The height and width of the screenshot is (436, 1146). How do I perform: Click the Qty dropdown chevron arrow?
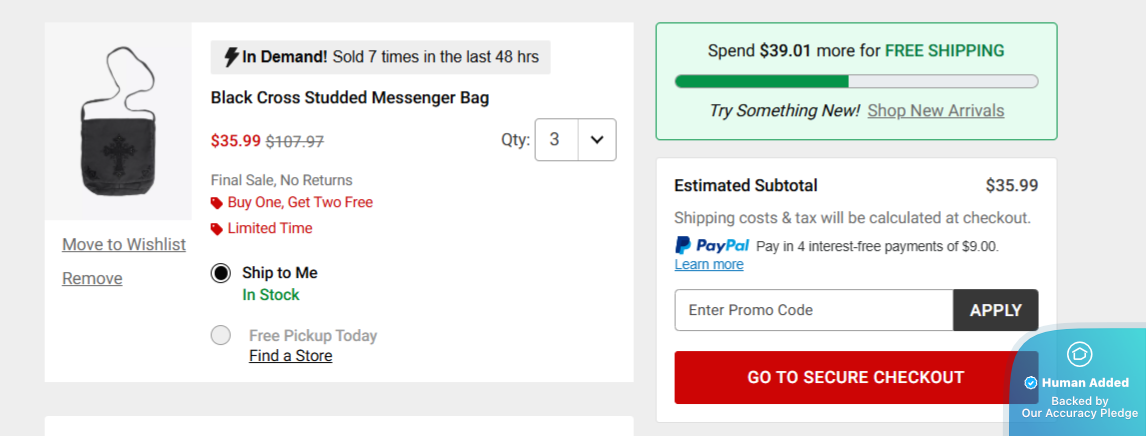[597, 140]
